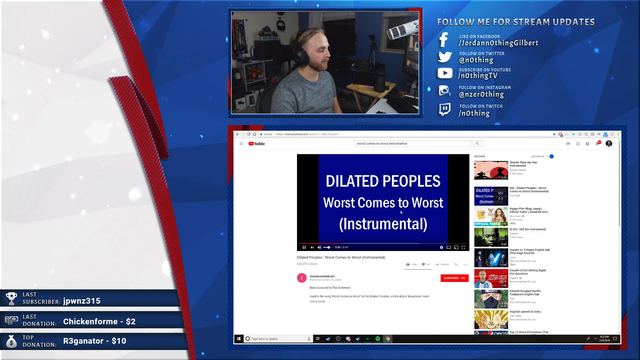Click the Windows taskbar search box
Image resolution: width=640 pixels, height=360 pixels.
click(278, 339)
